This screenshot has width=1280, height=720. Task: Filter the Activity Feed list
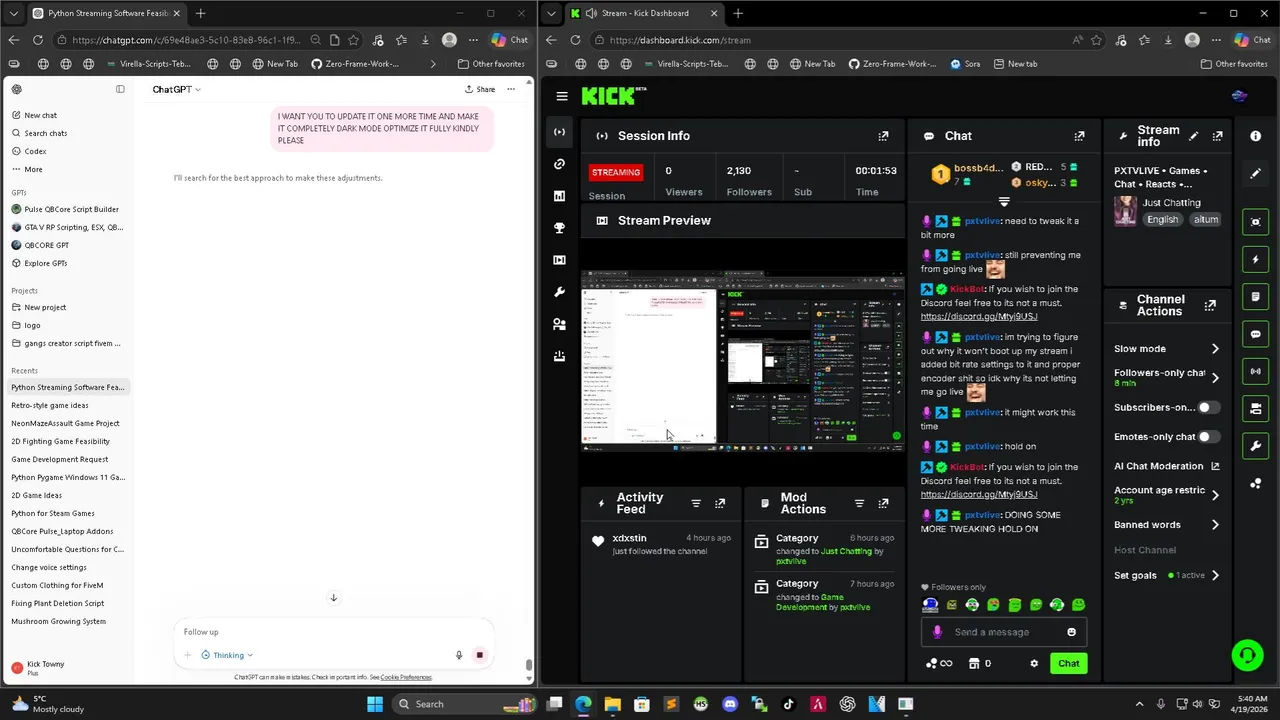[696, 503]
